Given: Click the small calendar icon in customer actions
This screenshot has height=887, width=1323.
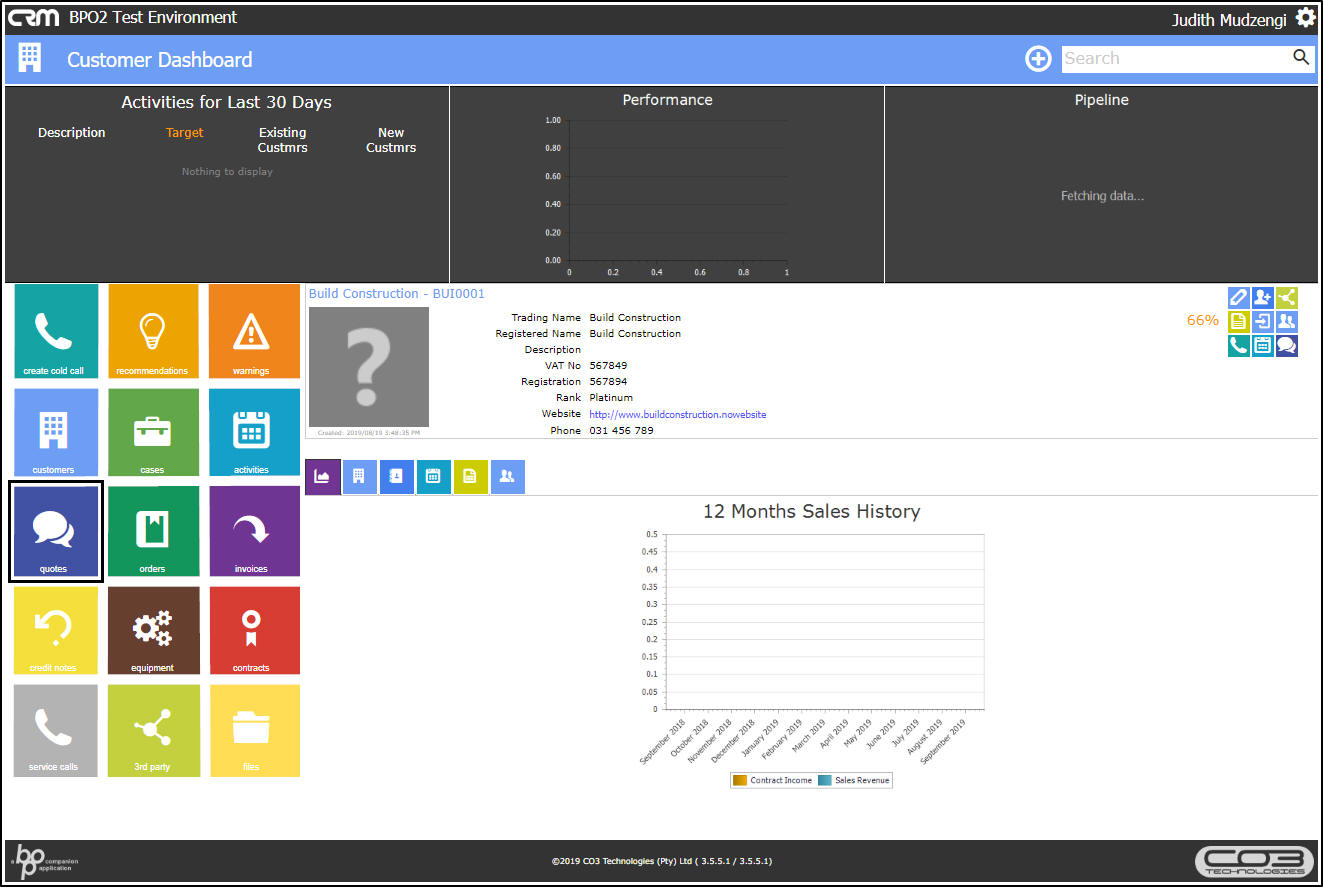Looking at the screenshot, I should point(1262,345).
